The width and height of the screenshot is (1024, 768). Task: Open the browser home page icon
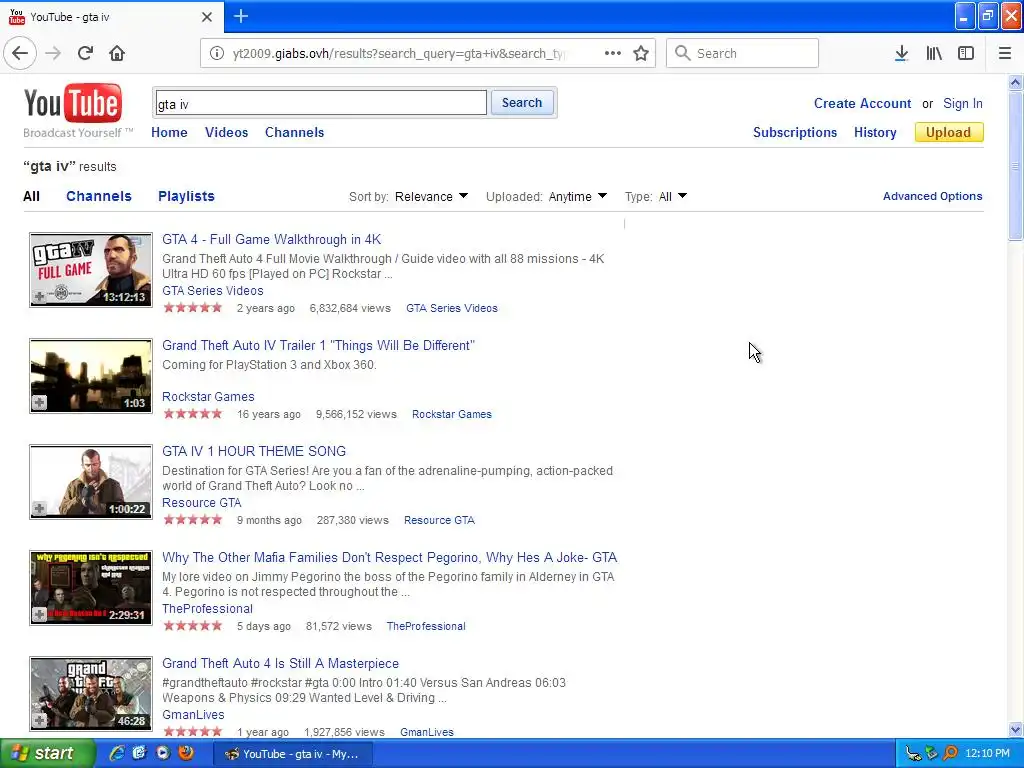point(117,53)
